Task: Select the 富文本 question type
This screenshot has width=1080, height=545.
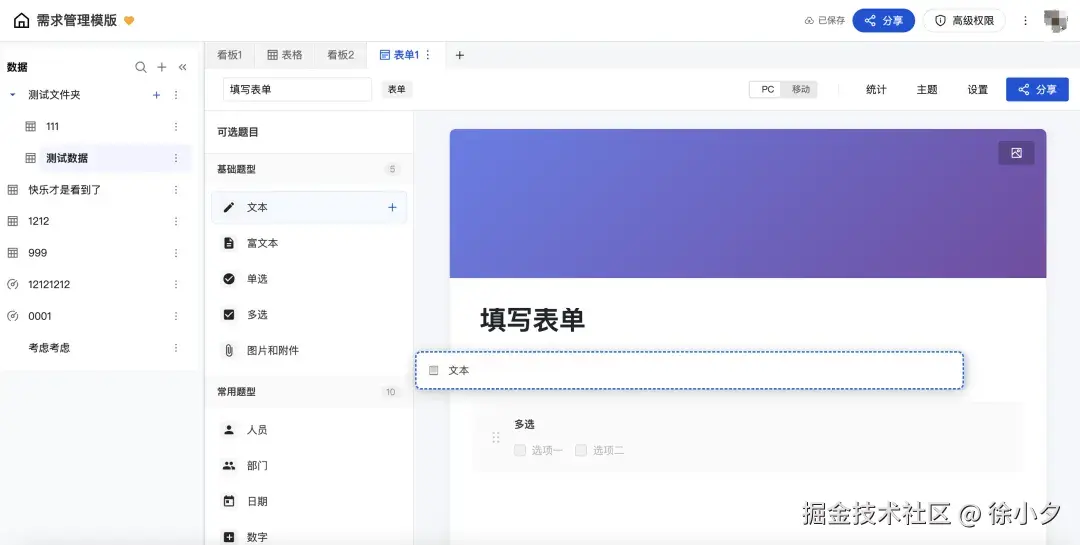Action: (309, 243)
